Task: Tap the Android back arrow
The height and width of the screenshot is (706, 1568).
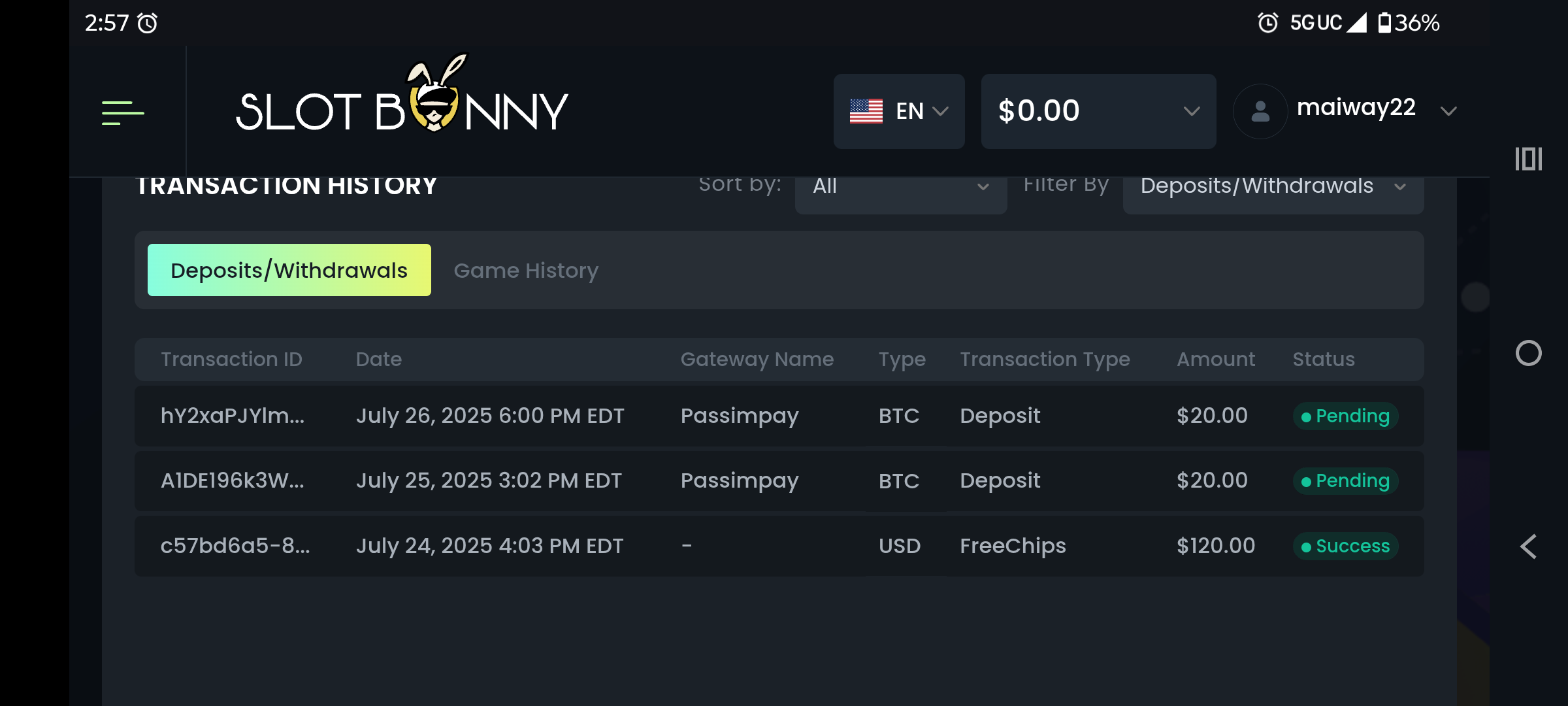Action: [x=1528, y=546]
